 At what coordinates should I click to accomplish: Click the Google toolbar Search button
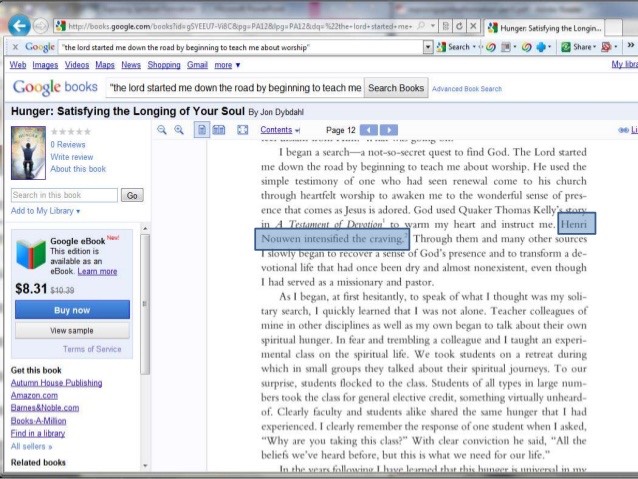coord(454,47)
